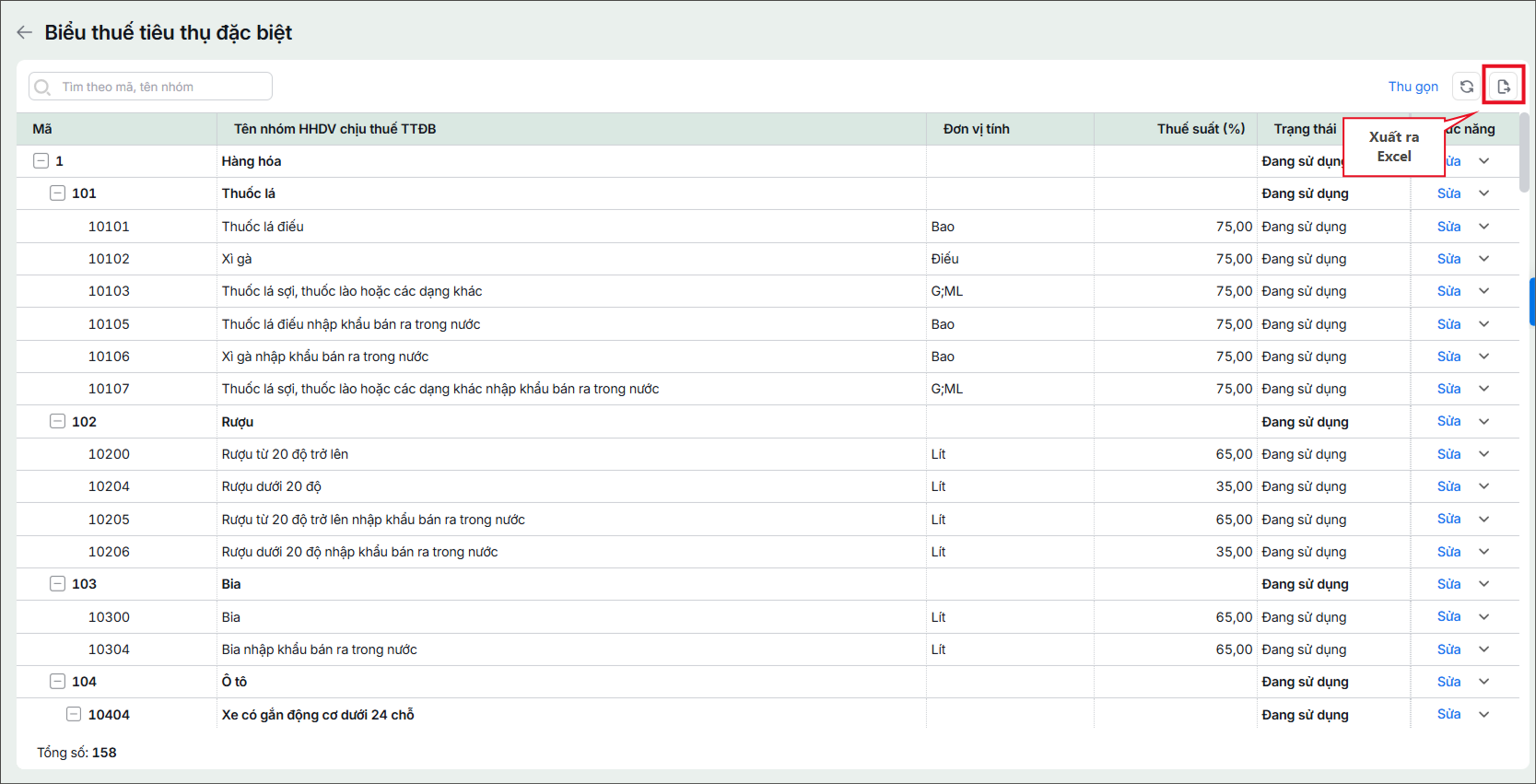Collapse group 1 Hàng hóa
This screenshot has height=784, width=1536.
click(41, 161)
